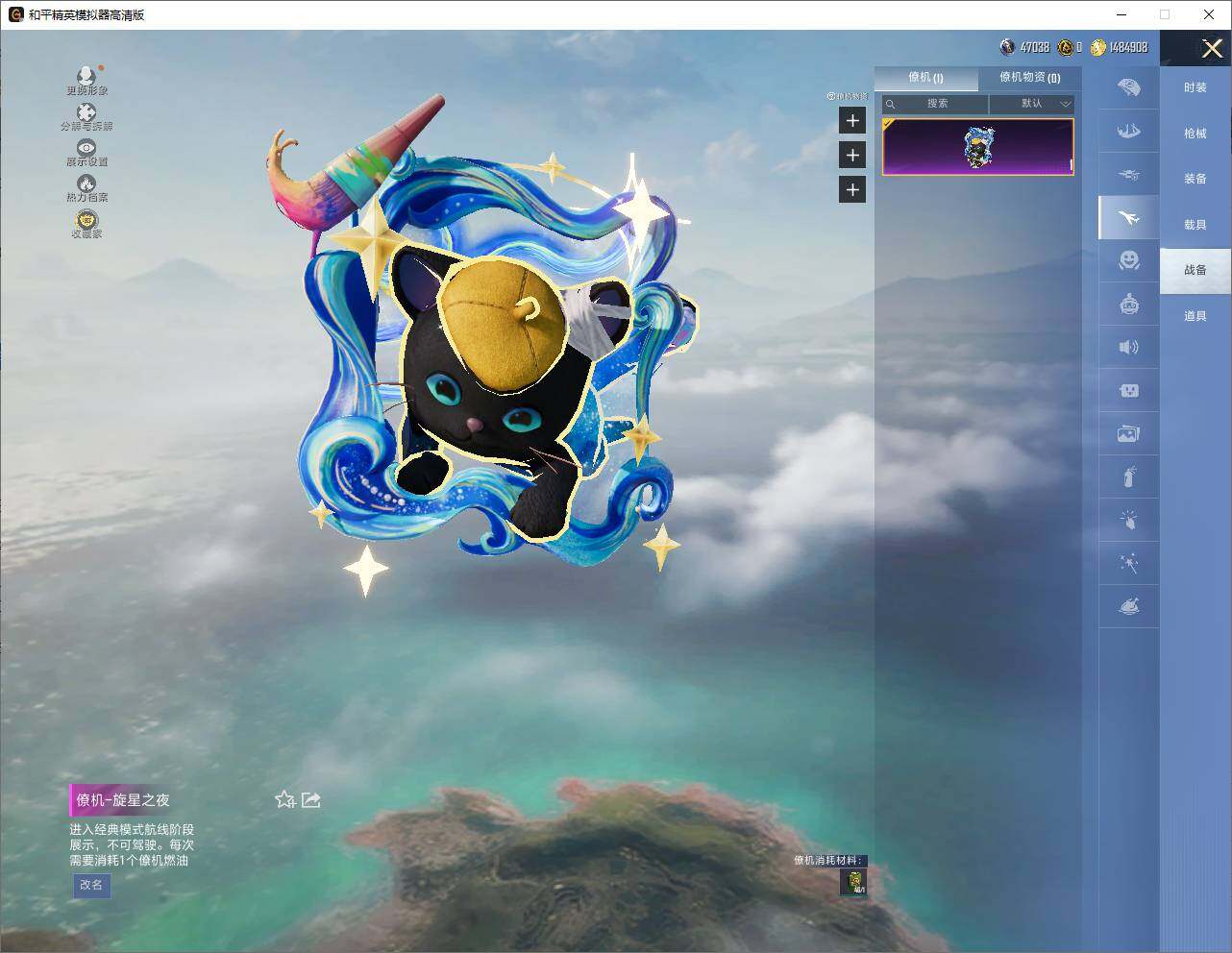
Task: Switch to the 僚机物资 (0) tab
Action: (x=1029, y=78)
